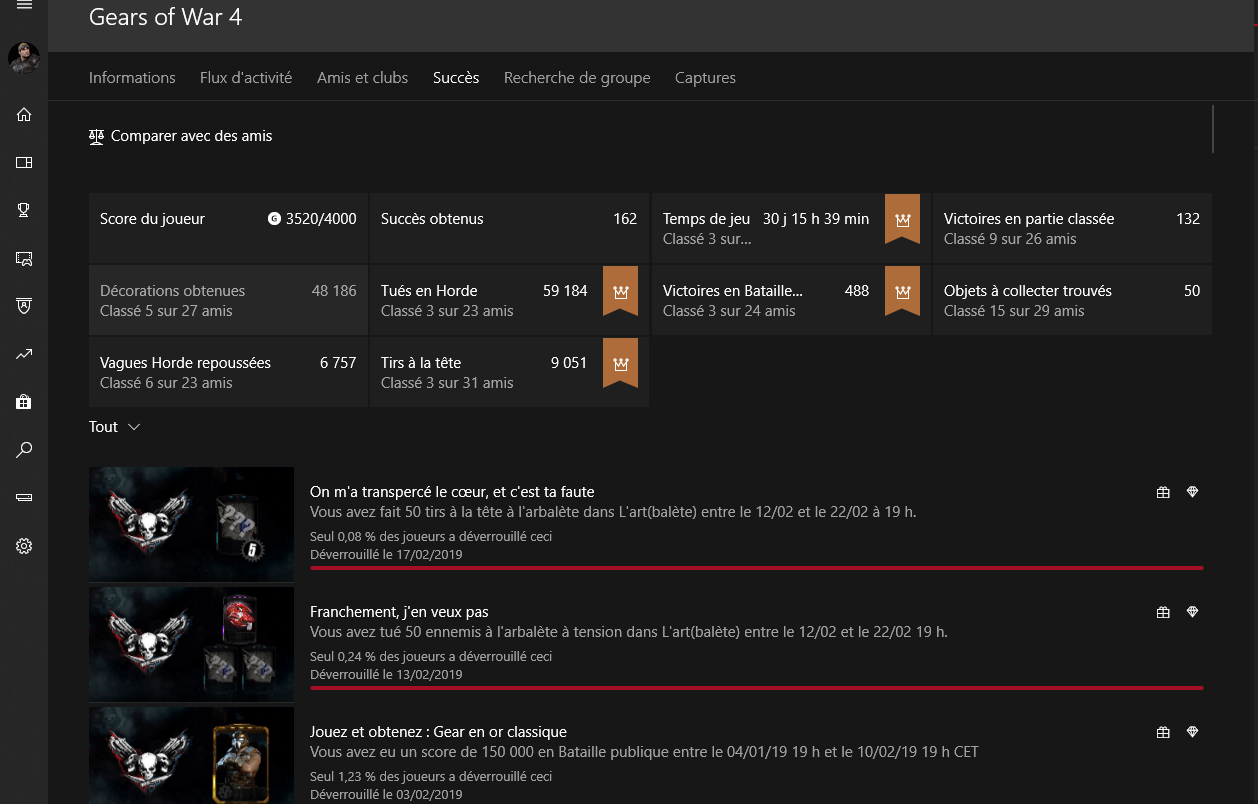
Task: Click the 59 184 Horde kills value
Action: pos(565,291)
